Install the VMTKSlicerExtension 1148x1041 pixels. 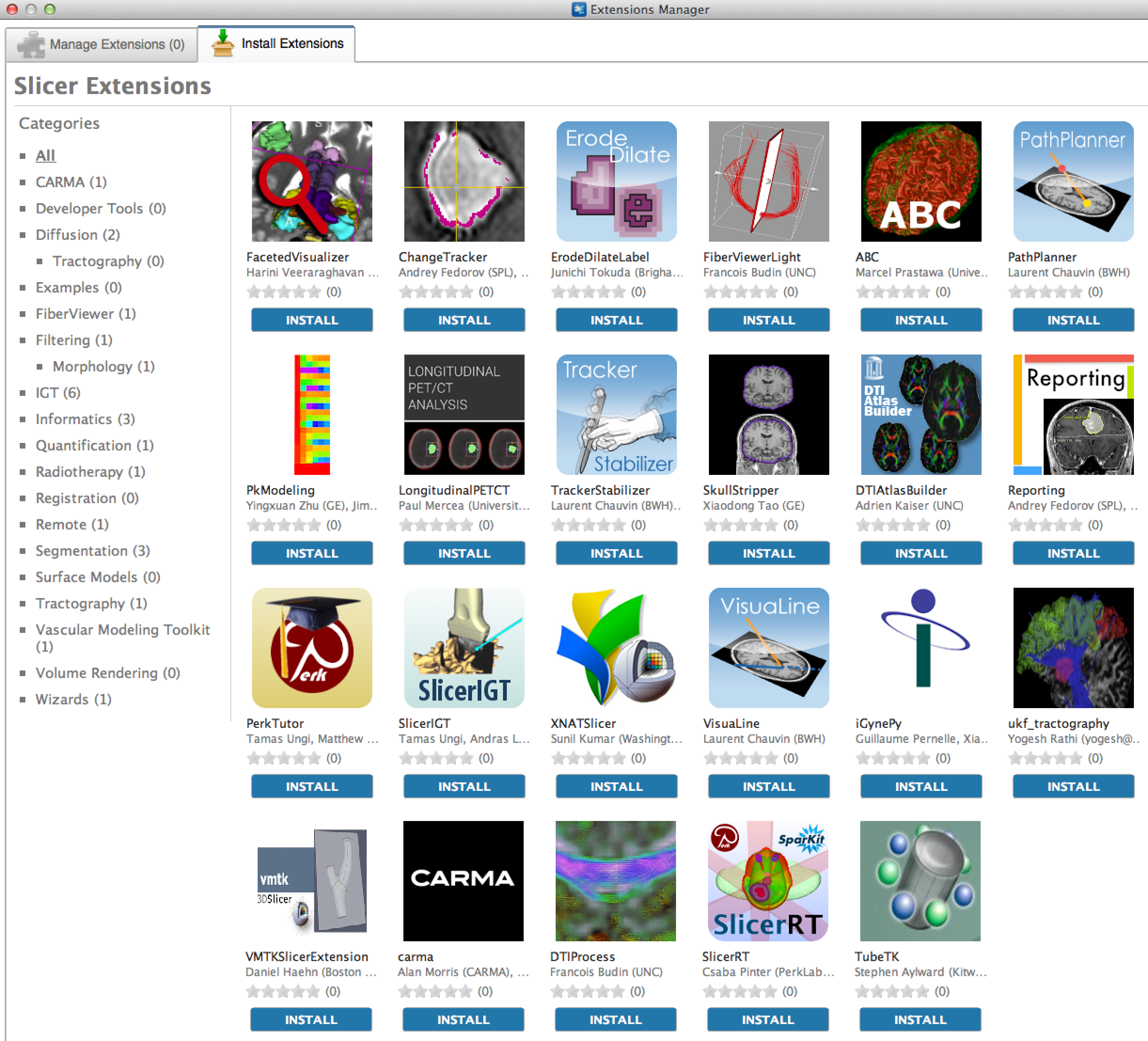point(311,1019)
